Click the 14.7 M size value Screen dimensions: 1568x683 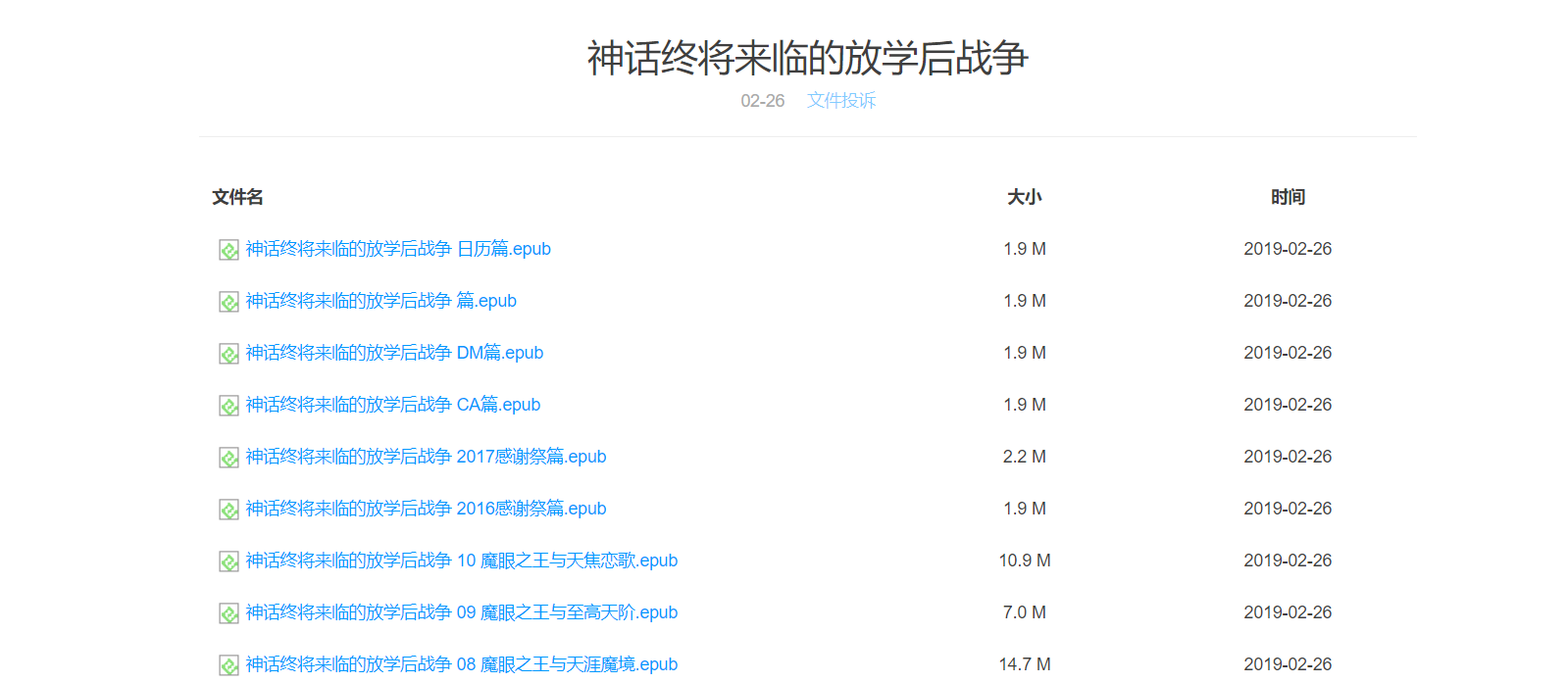1025,664
